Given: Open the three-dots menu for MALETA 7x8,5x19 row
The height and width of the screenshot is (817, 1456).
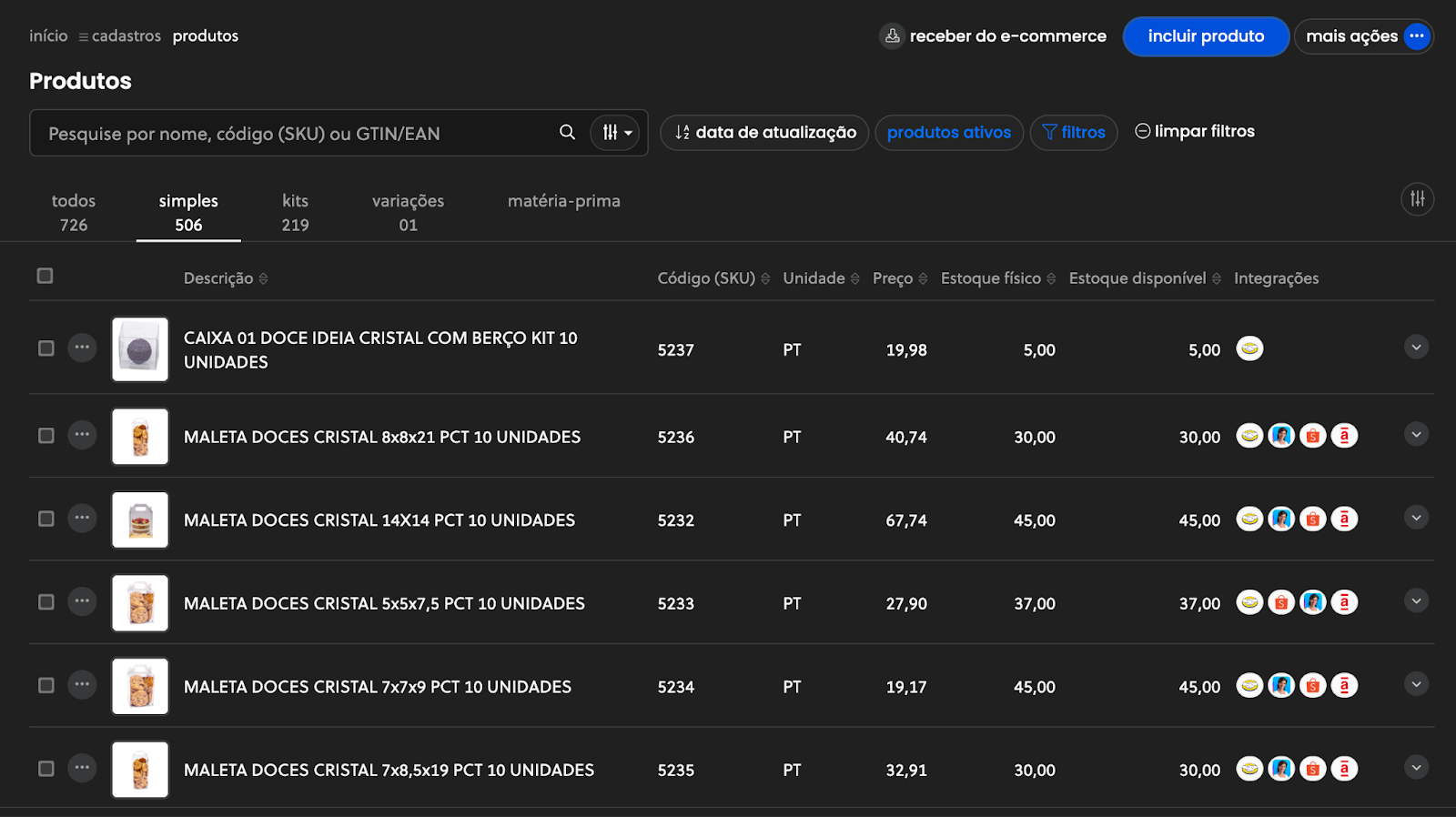Looking at the screenshot, I should point(82,768).
